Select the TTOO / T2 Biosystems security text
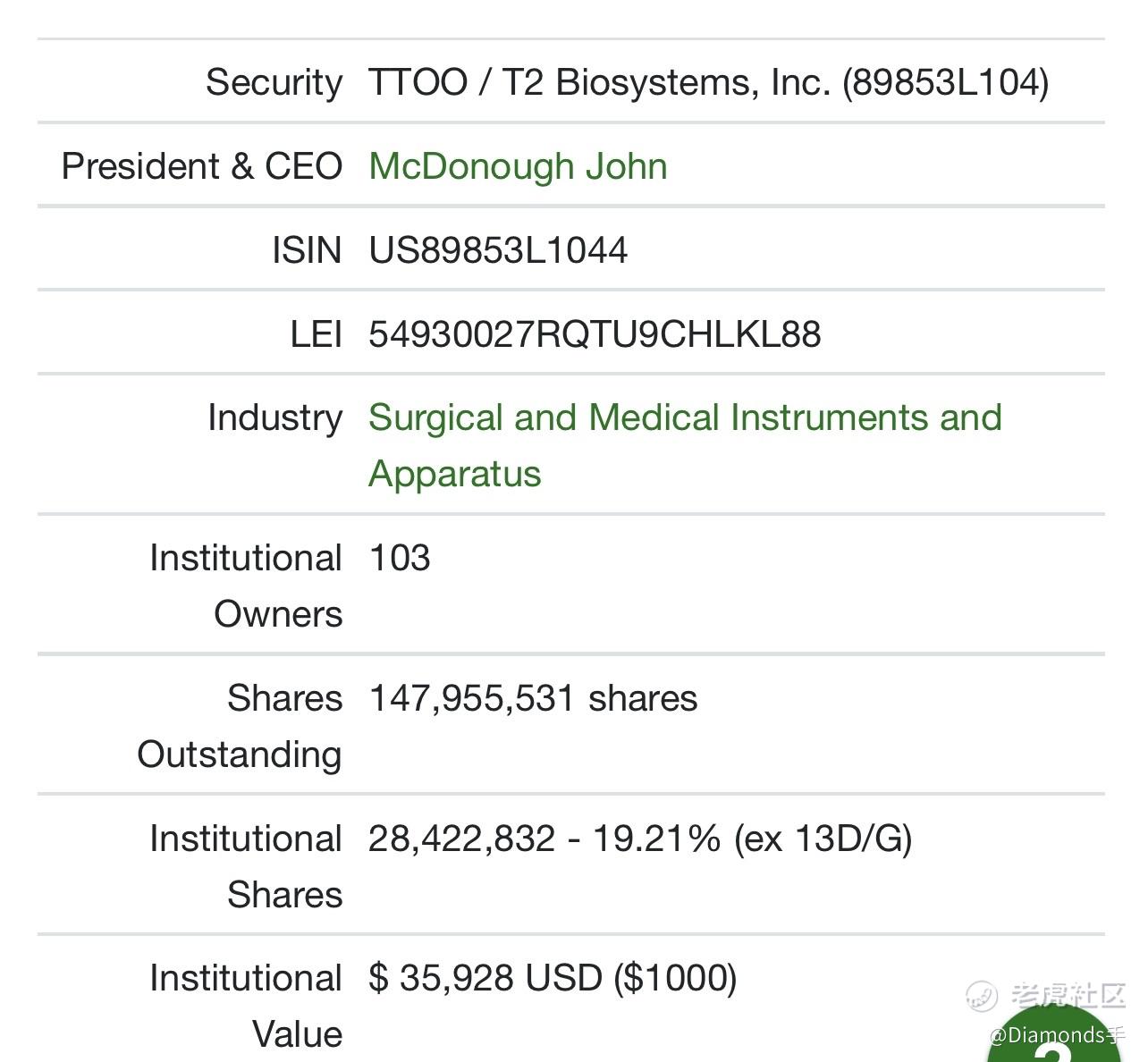 point(708,82)
